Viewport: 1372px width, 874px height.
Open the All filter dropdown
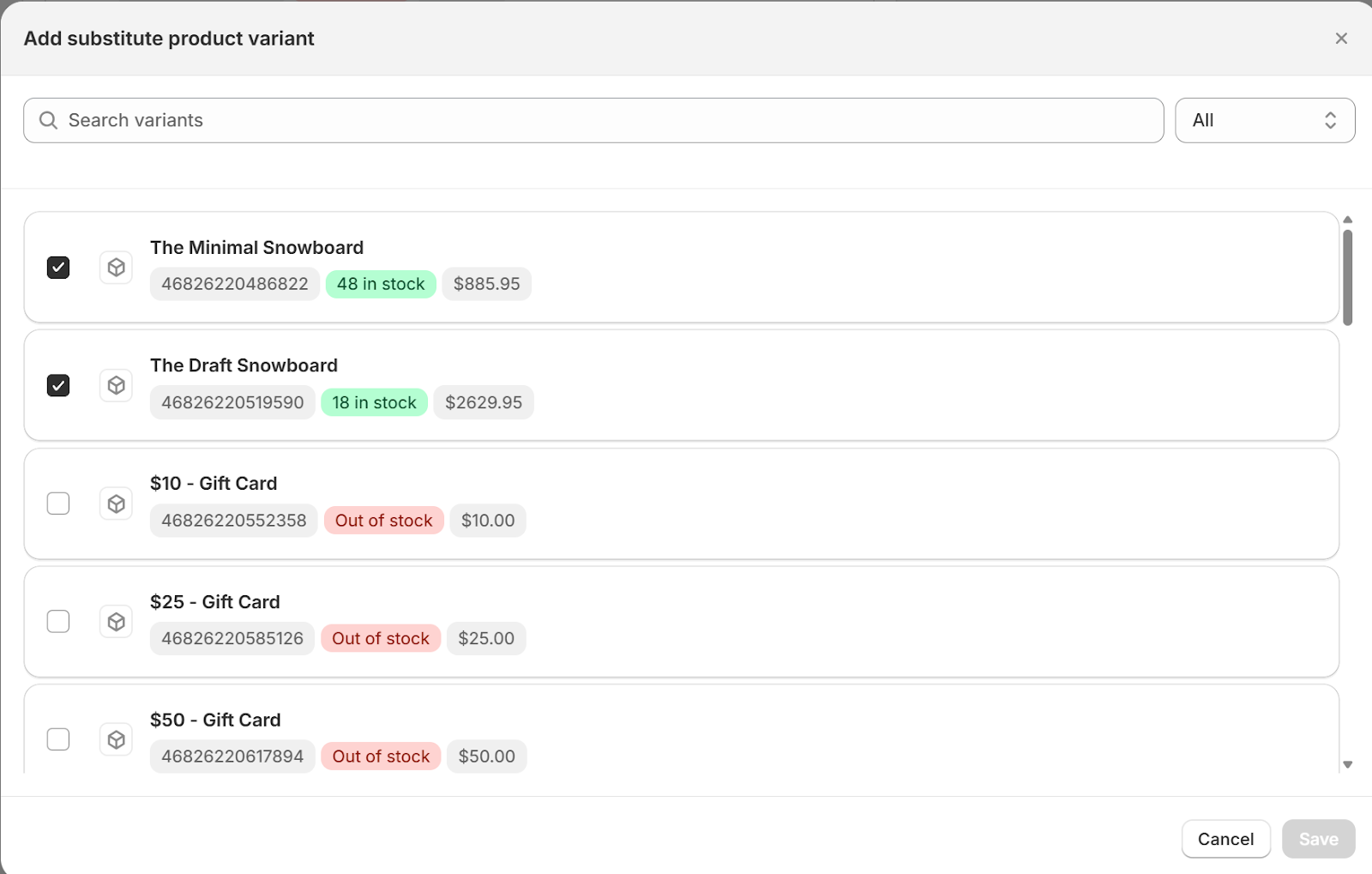(1264, 120)
